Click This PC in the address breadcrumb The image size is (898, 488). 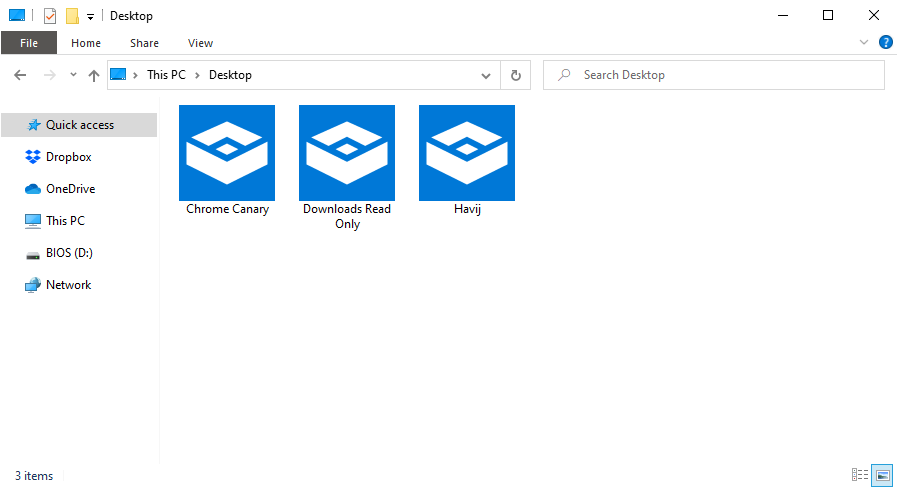pos(166,75)
